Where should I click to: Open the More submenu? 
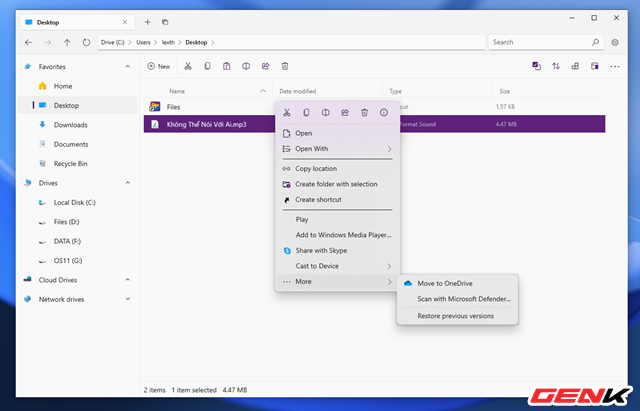(x=338, y=282)
